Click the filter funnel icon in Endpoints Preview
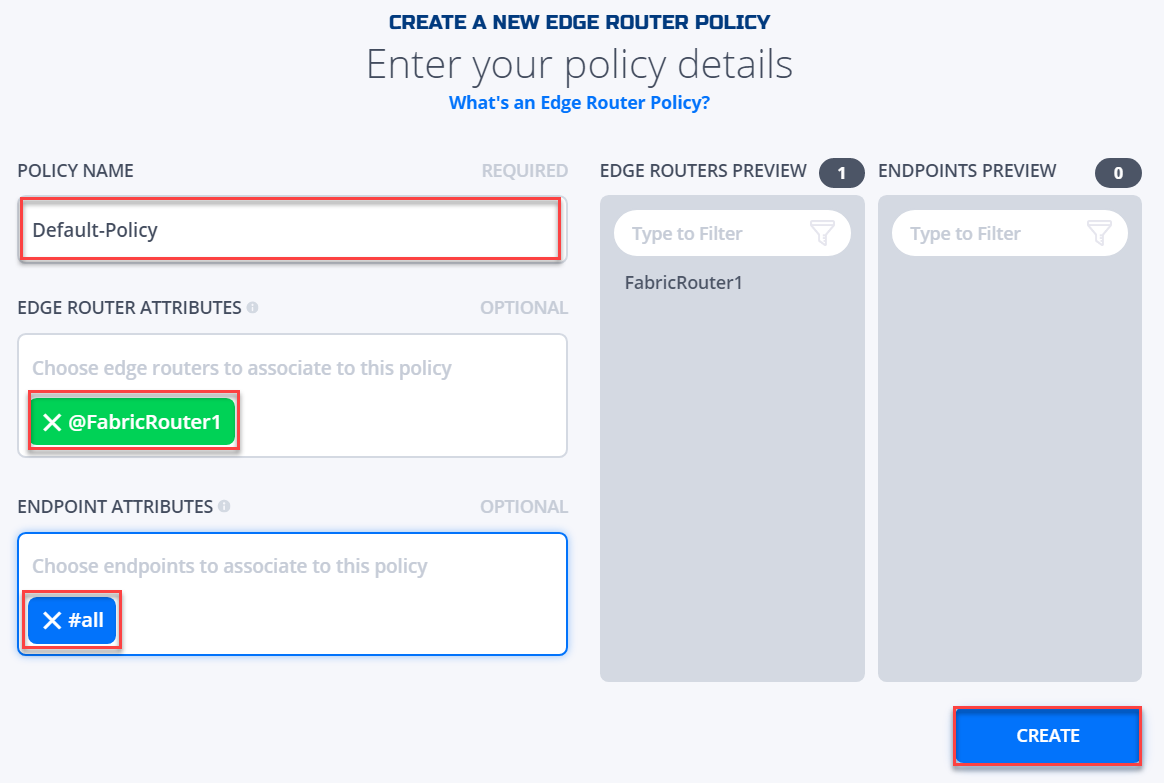This screenshot has height=783, width=1164. point(1099,233)
